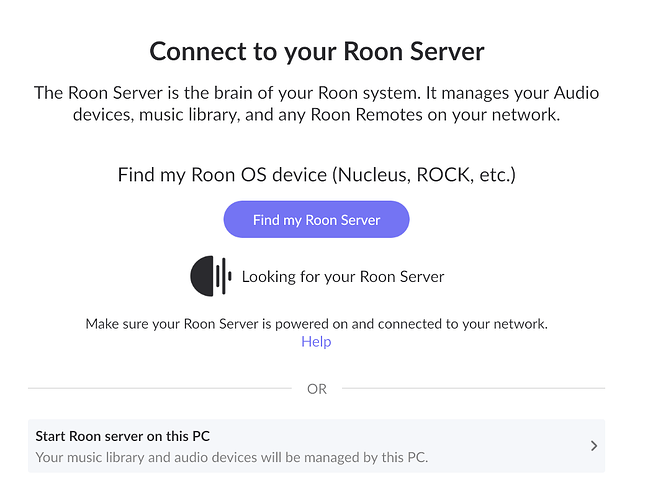Click the Find my Roon OS device heading
Screen dimensions: 658x499
click(x=317, y=175)
